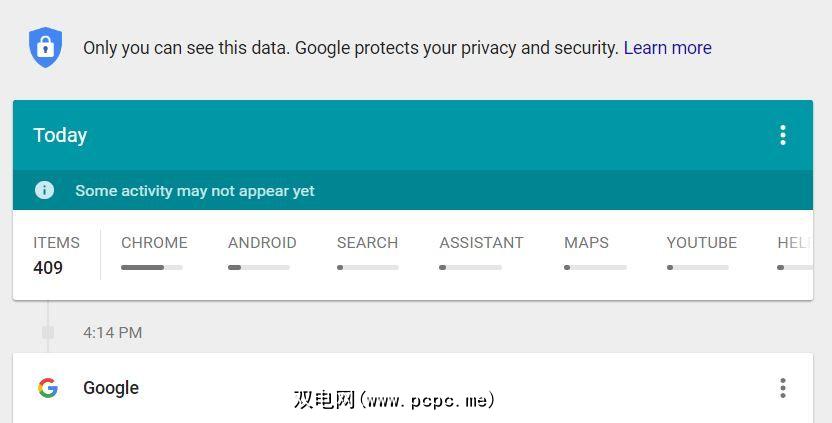Click the Chrome usage progress bar

pos(152,267)
